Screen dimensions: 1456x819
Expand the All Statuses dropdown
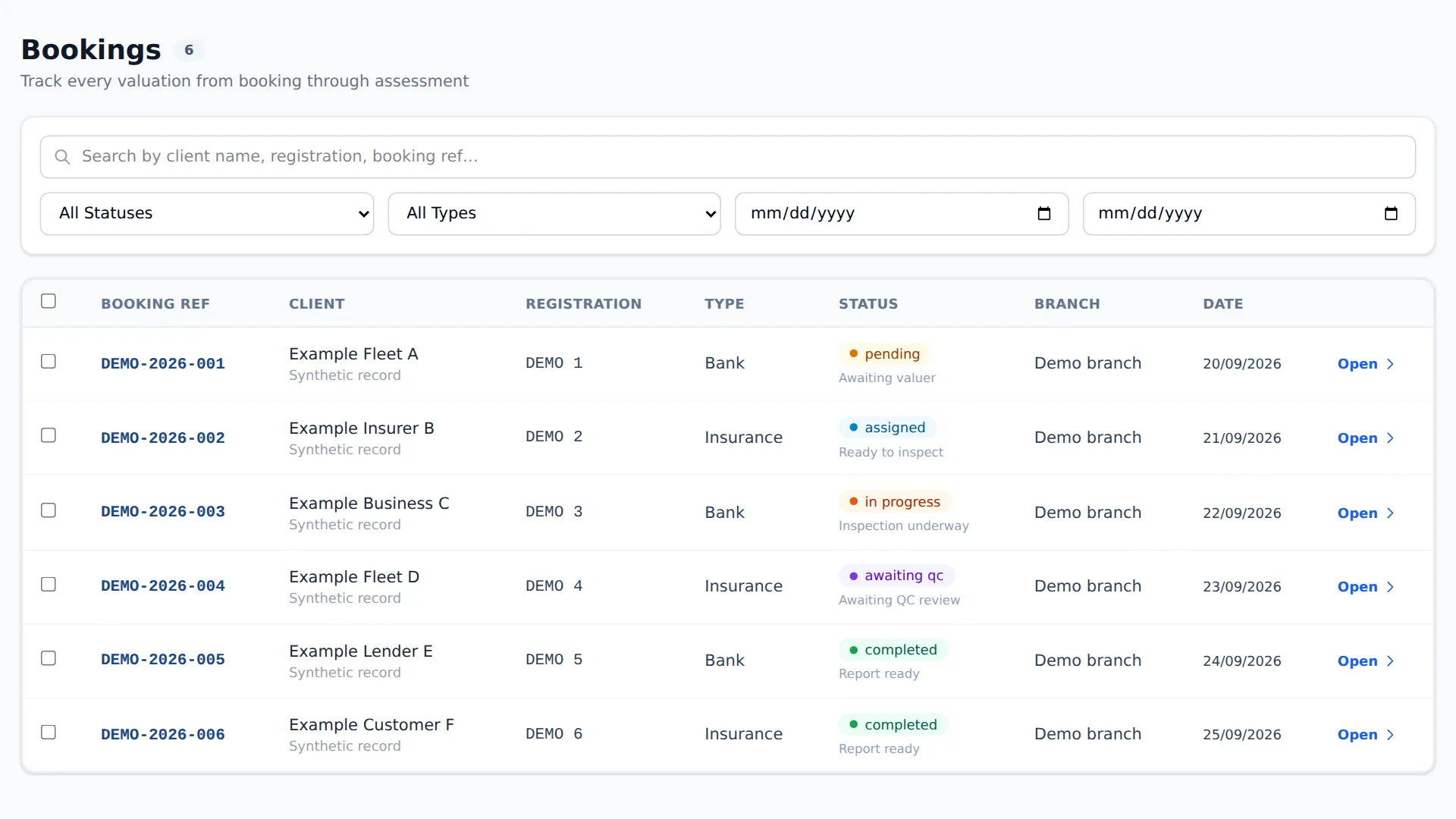point(207,214)
